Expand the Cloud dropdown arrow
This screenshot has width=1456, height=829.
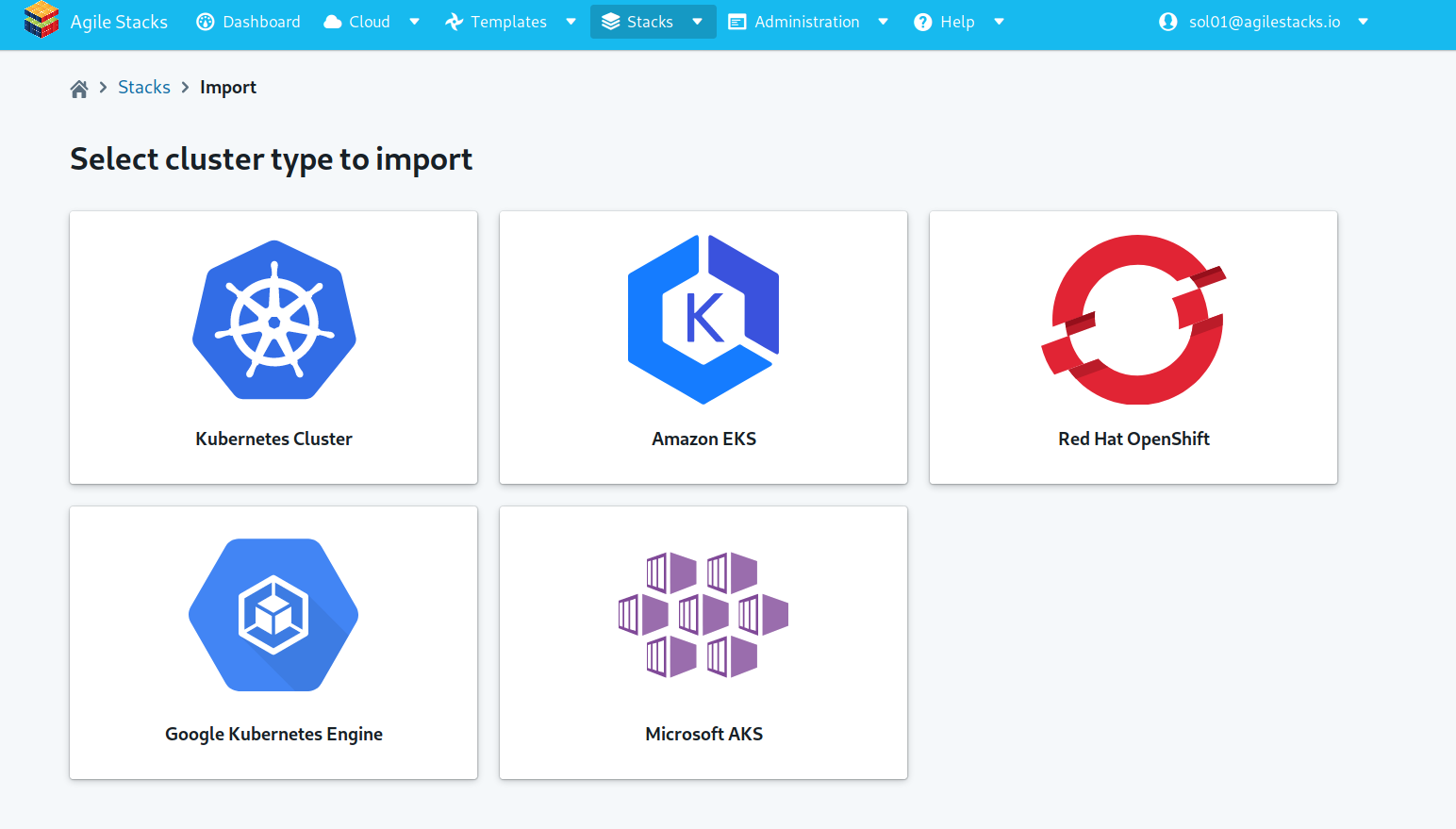tap(414, 22)
